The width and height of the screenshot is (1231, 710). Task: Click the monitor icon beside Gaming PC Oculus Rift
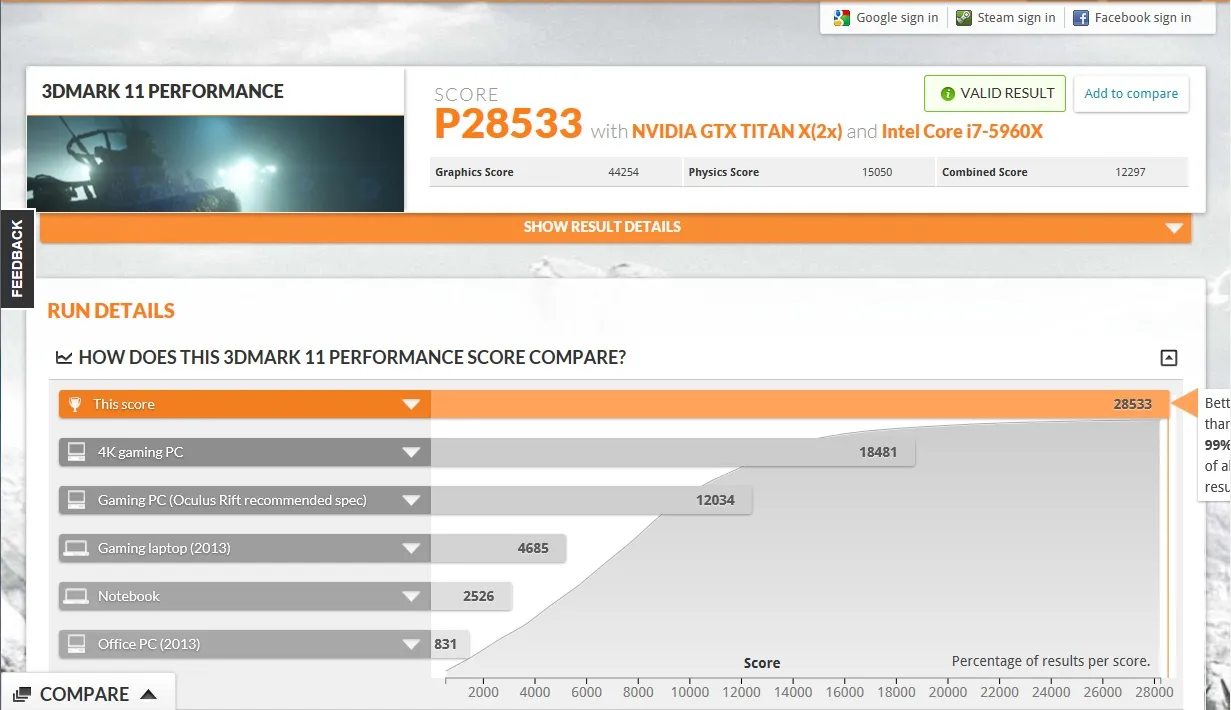[76, 500]
